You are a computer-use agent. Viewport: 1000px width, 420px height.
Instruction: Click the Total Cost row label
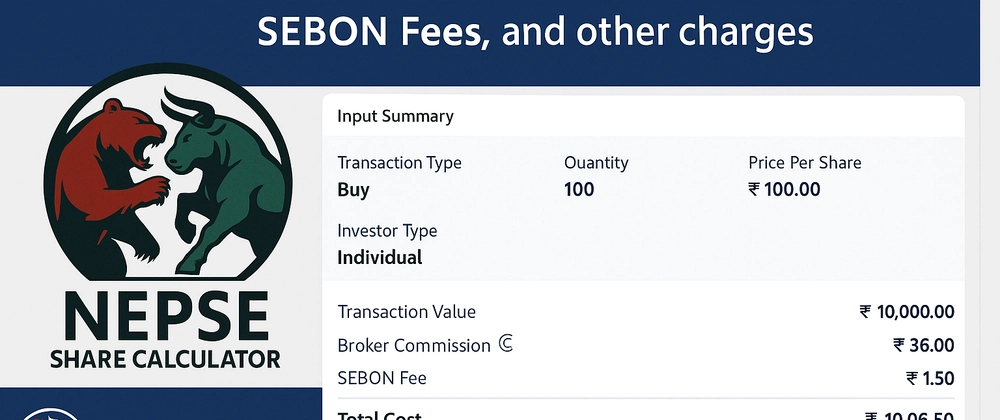[x=379, y=416]
